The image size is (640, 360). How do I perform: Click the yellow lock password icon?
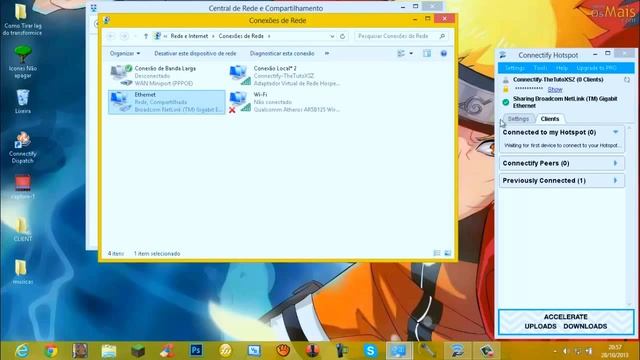pyautogui.click(x=506, y=89)
